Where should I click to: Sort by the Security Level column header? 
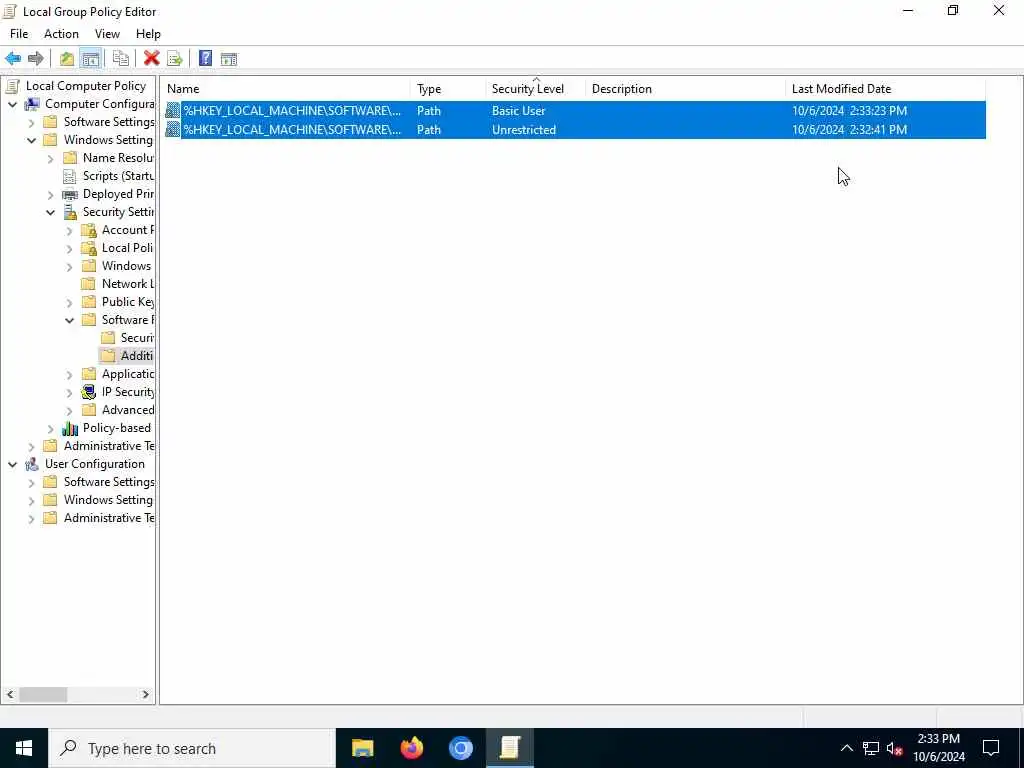tap(536, 89)
